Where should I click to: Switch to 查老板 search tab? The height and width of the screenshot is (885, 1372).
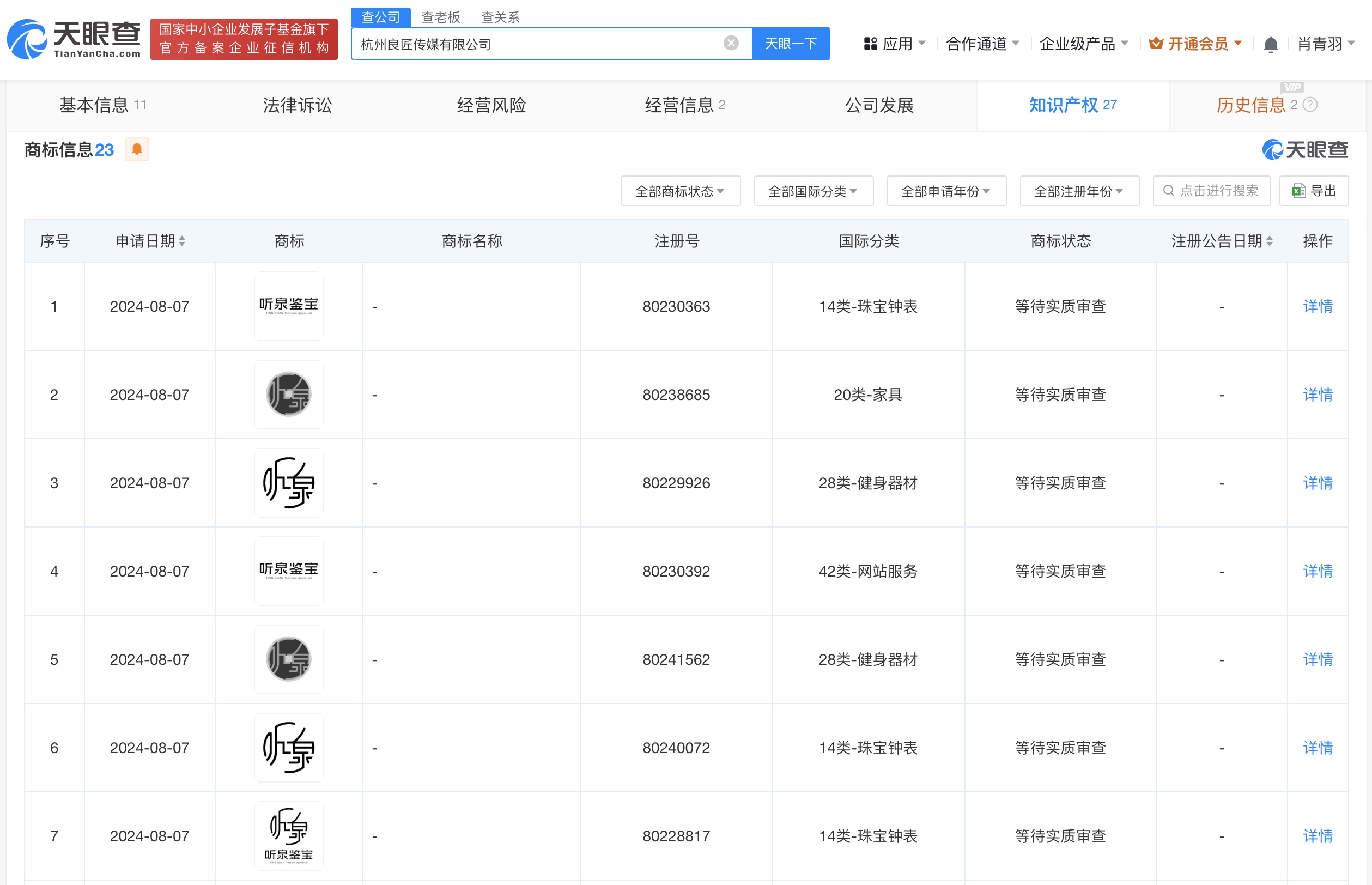[x=441, y=17]
